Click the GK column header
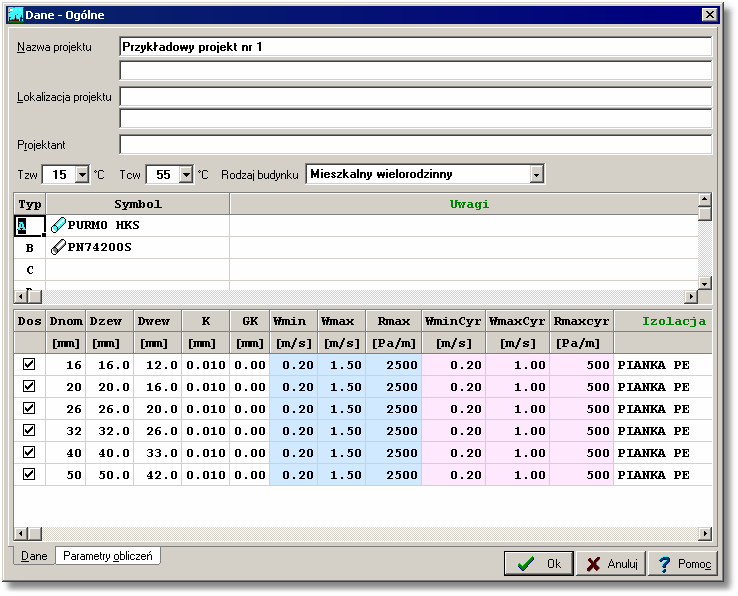The height and width of the screenshot is (596, 738). click(250, 321)
